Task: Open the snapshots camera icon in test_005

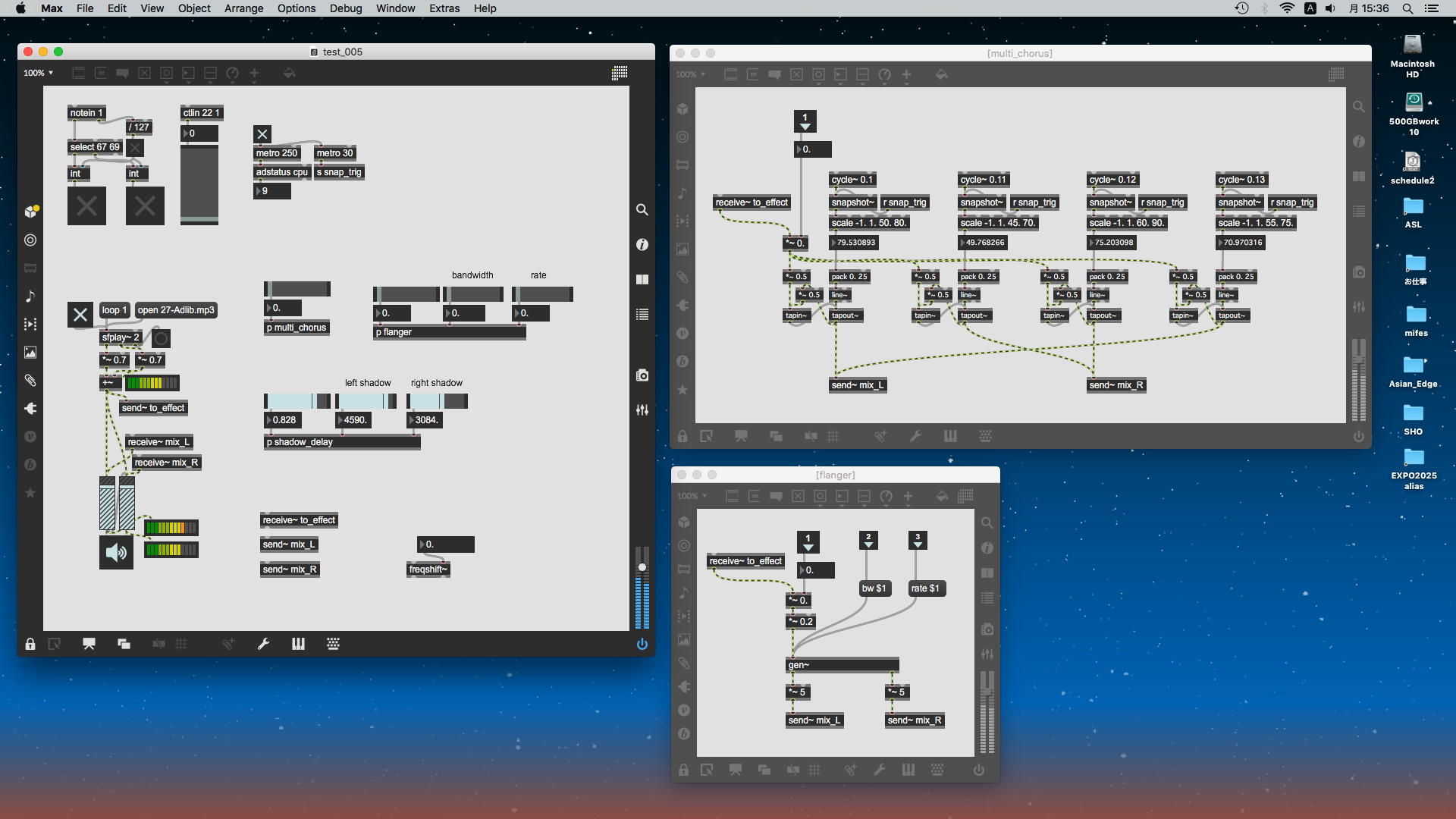Action: (x=642, y=375)
